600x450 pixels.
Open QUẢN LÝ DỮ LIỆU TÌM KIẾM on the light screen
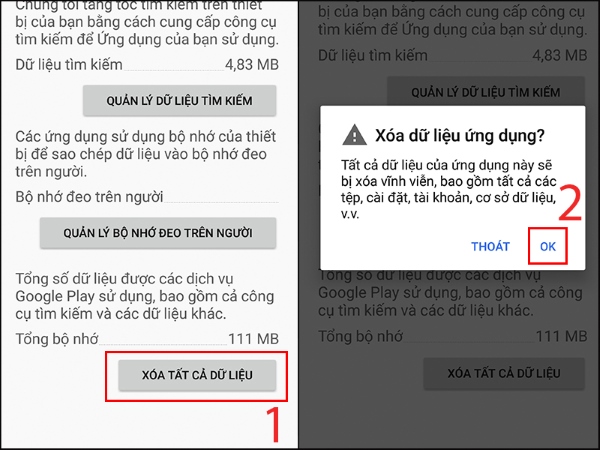coord(179,101)
